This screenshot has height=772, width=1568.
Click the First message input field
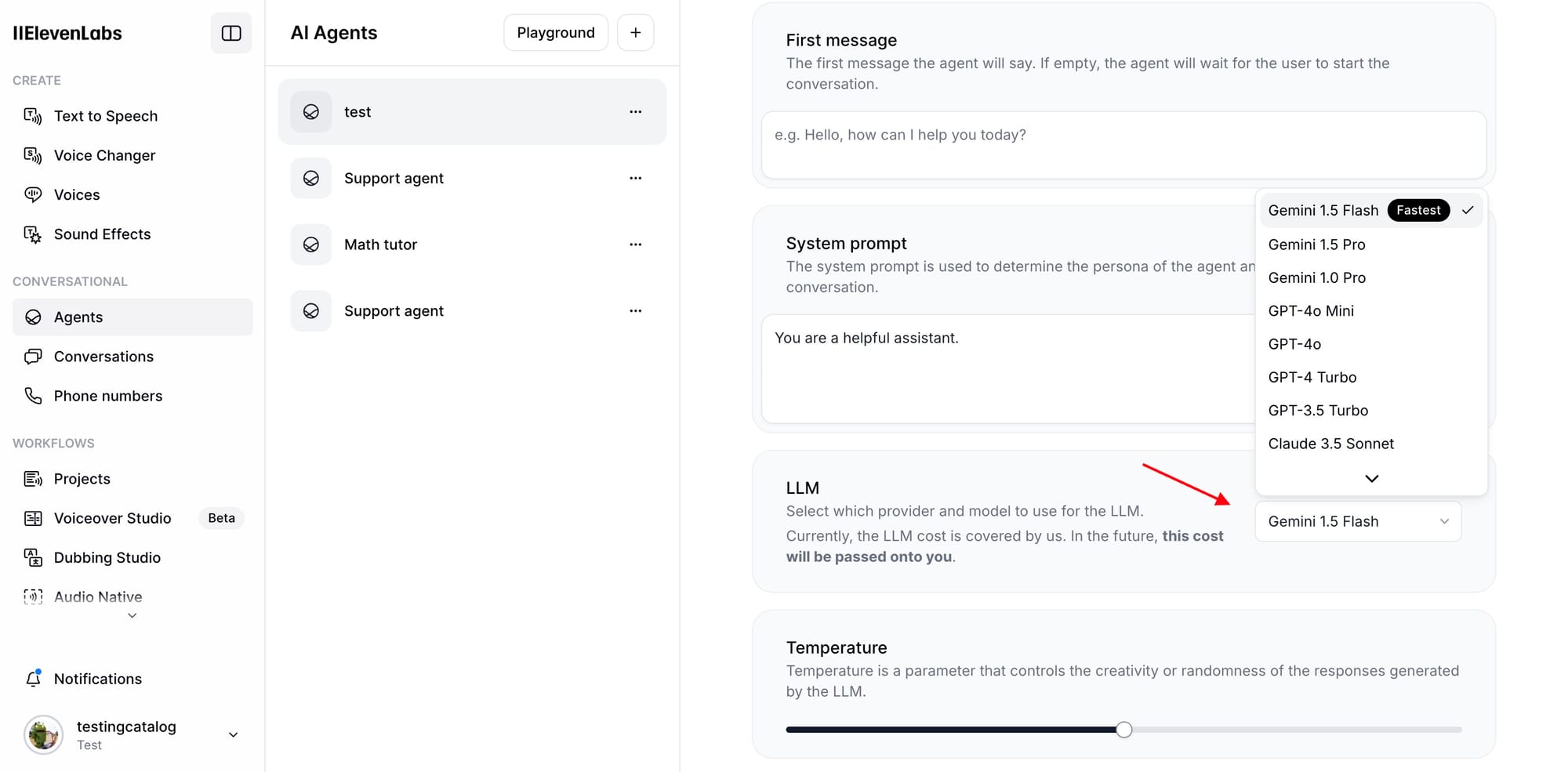(1123, 145)
